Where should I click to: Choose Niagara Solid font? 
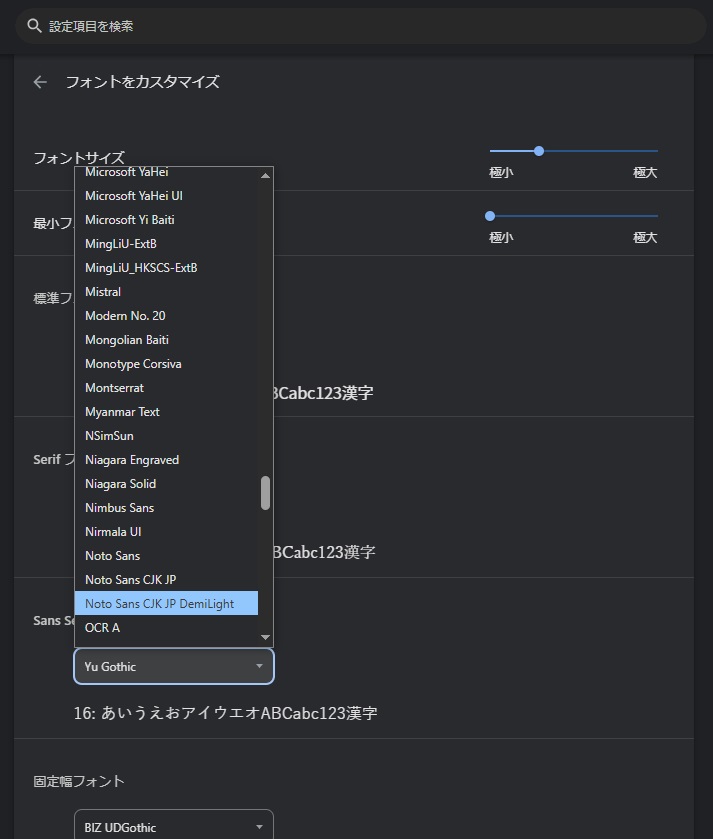166,484
